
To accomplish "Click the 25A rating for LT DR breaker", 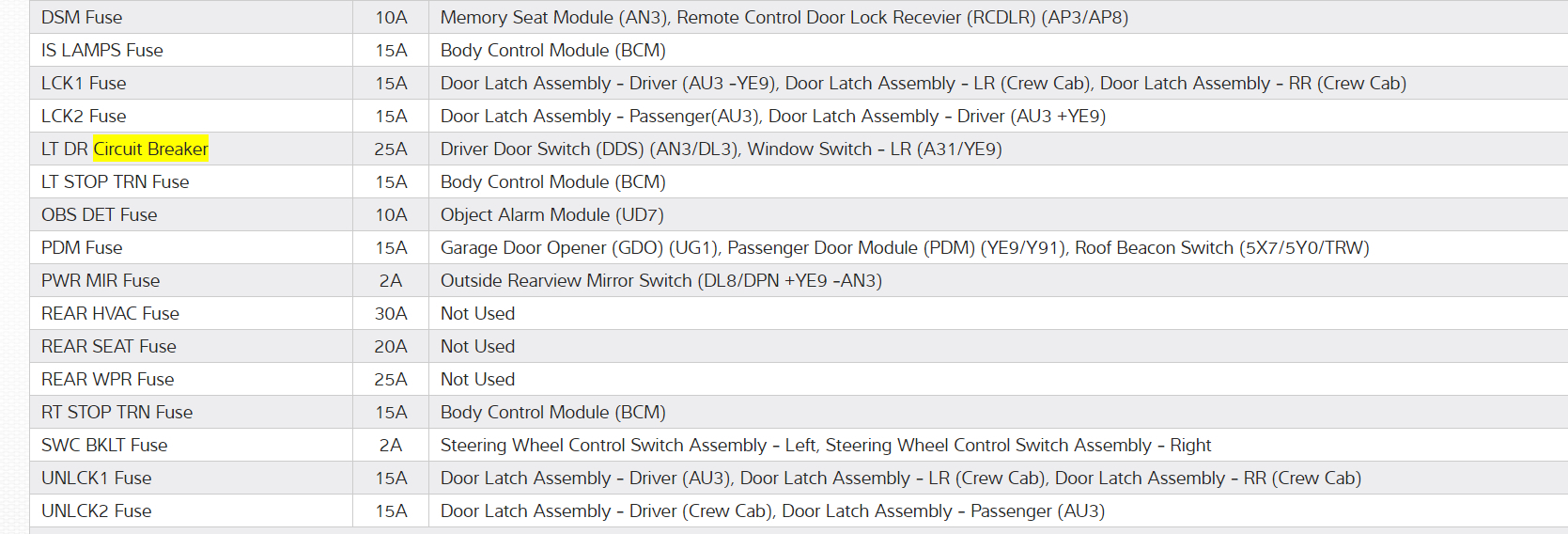I will point(391,149).
